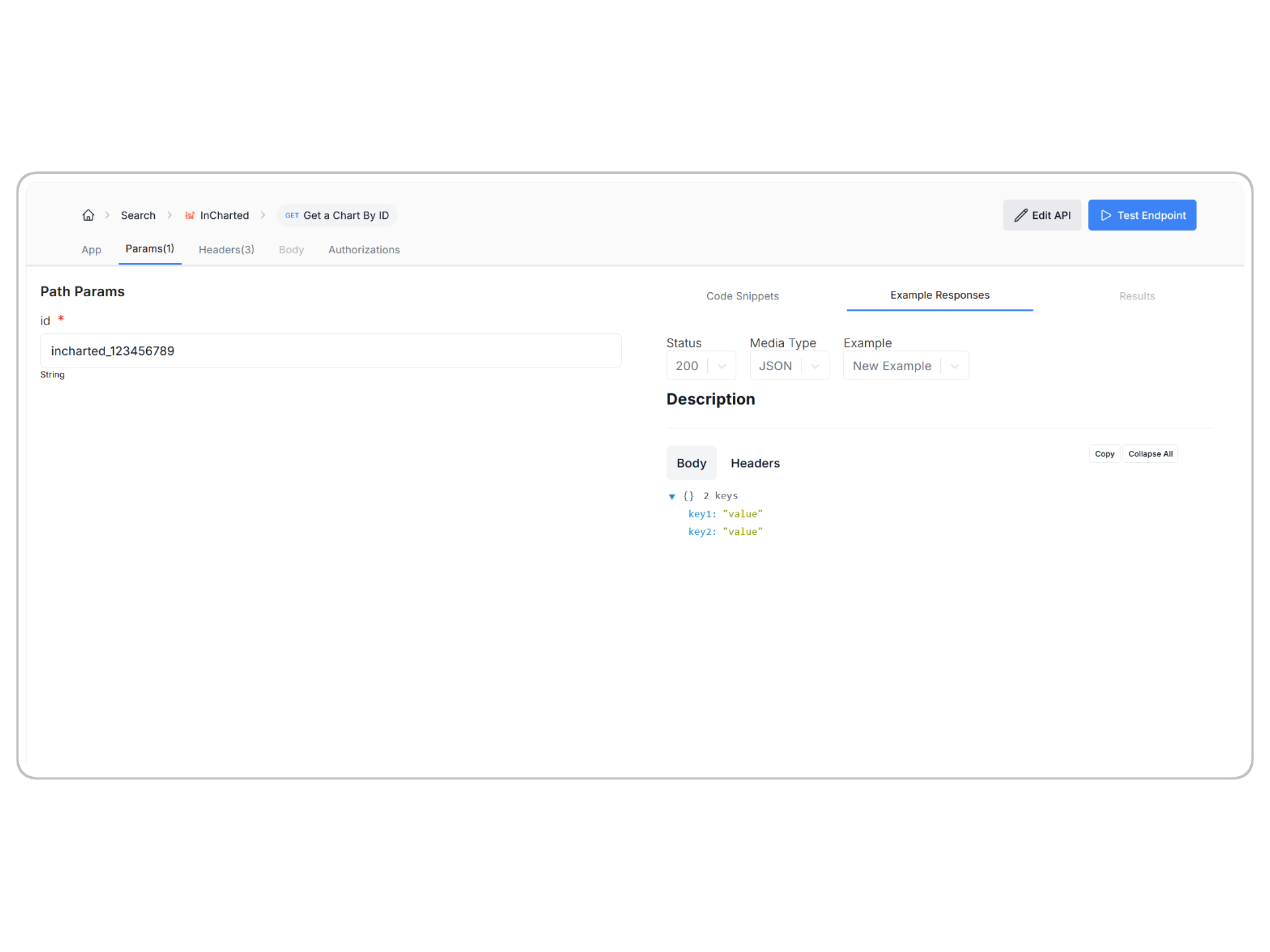Open the New Example dropdown
Viewport: 1270px width, 952px height.
(x=905, y=366)
